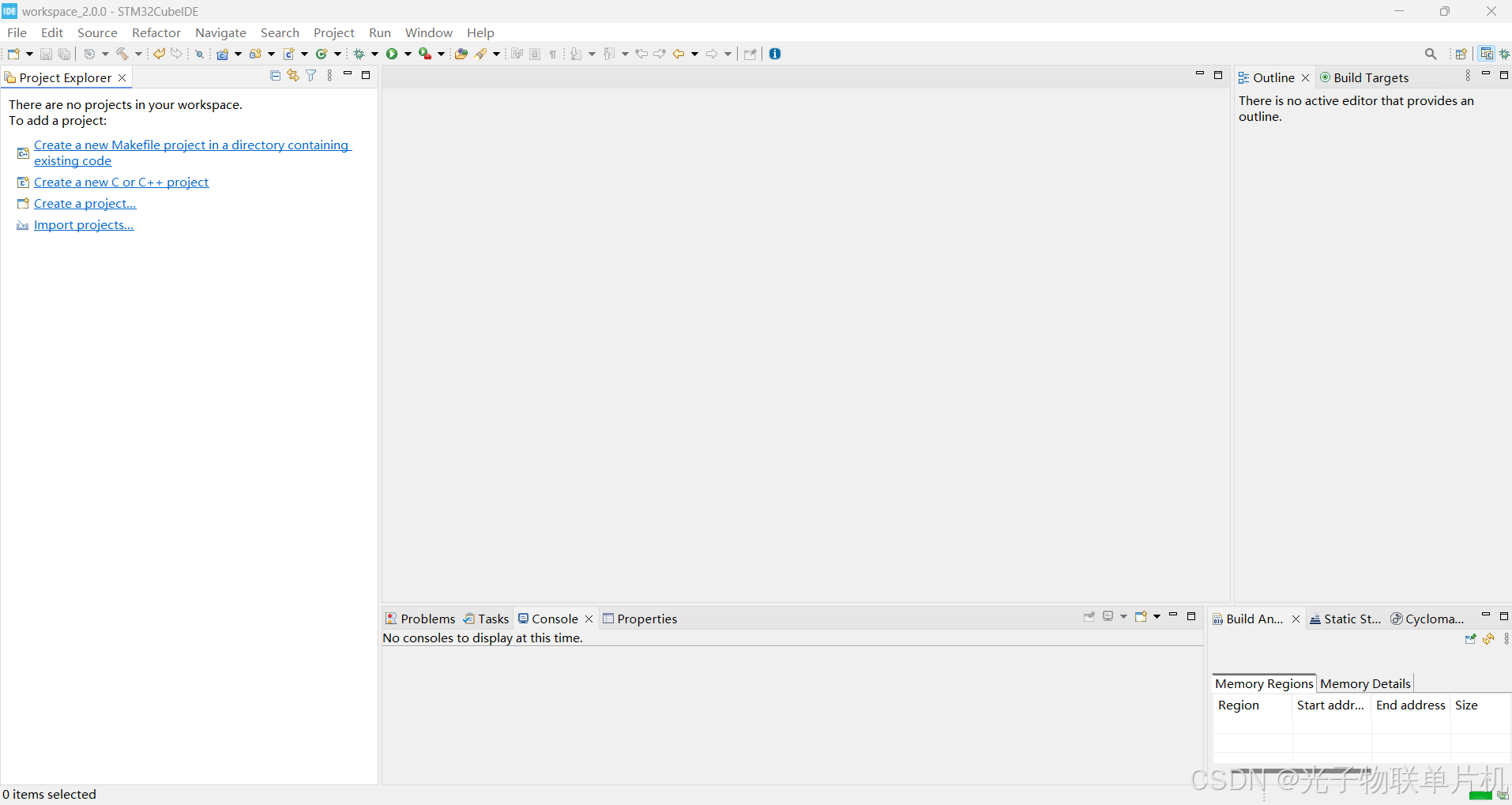Click the flashlight Search icon
Viewport: 1512px width, 805px height.
[x=480, y=54]
